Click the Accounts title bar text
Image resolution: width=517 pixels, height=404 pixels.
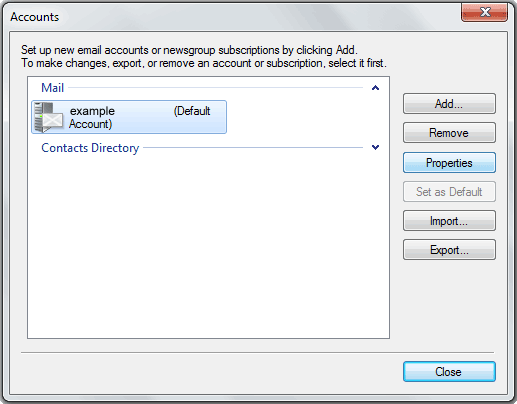tap(35, 17)
